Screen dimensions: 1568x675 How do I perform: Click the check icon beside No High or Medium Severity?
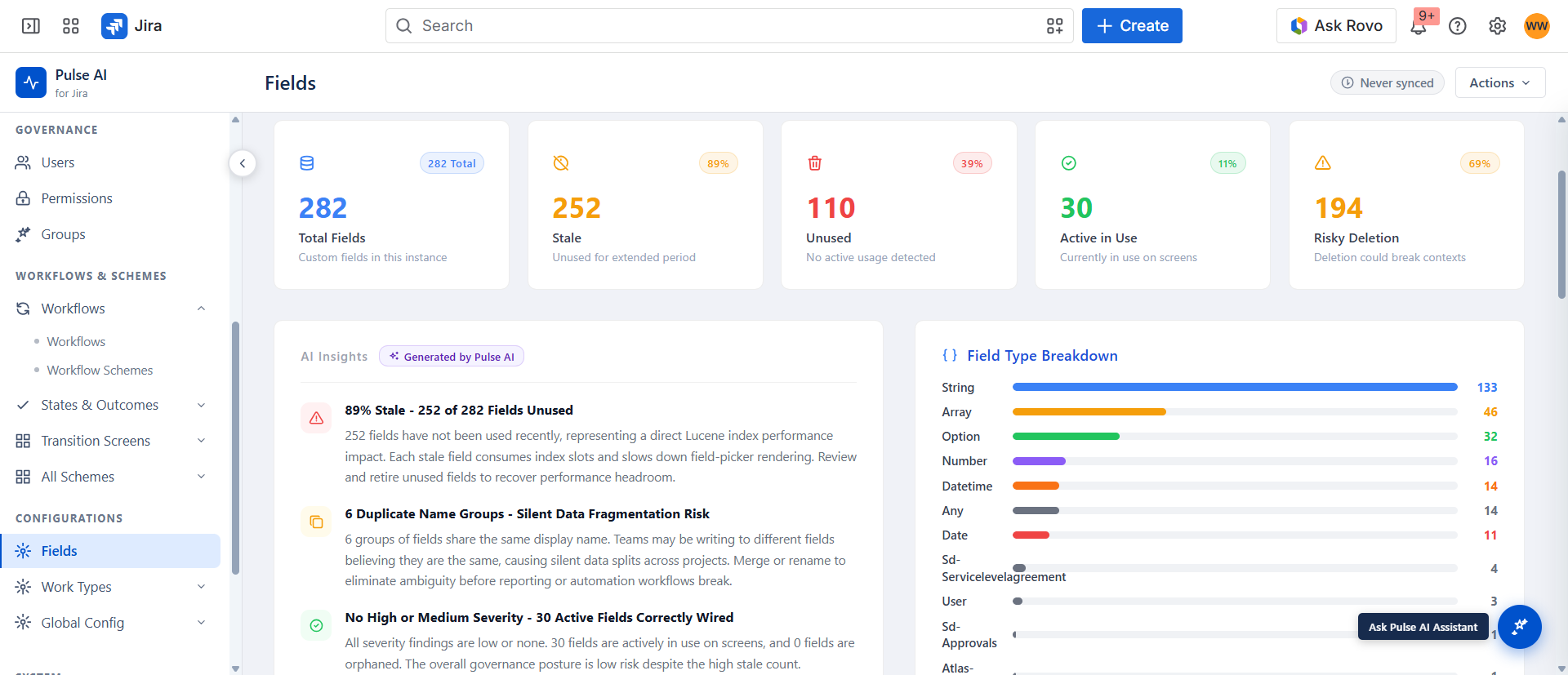pos(316,625)
